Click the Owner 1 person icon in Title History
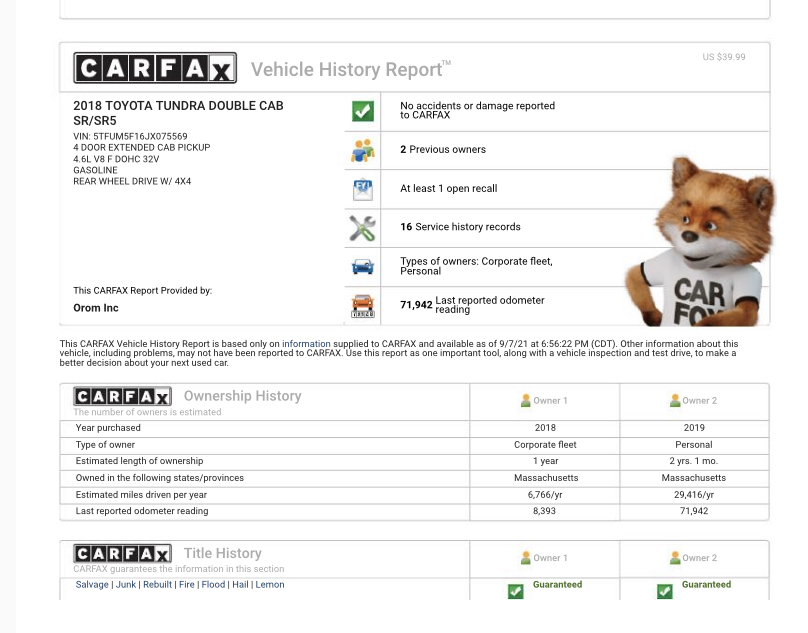The image size is (808, 633). (525, 558)
